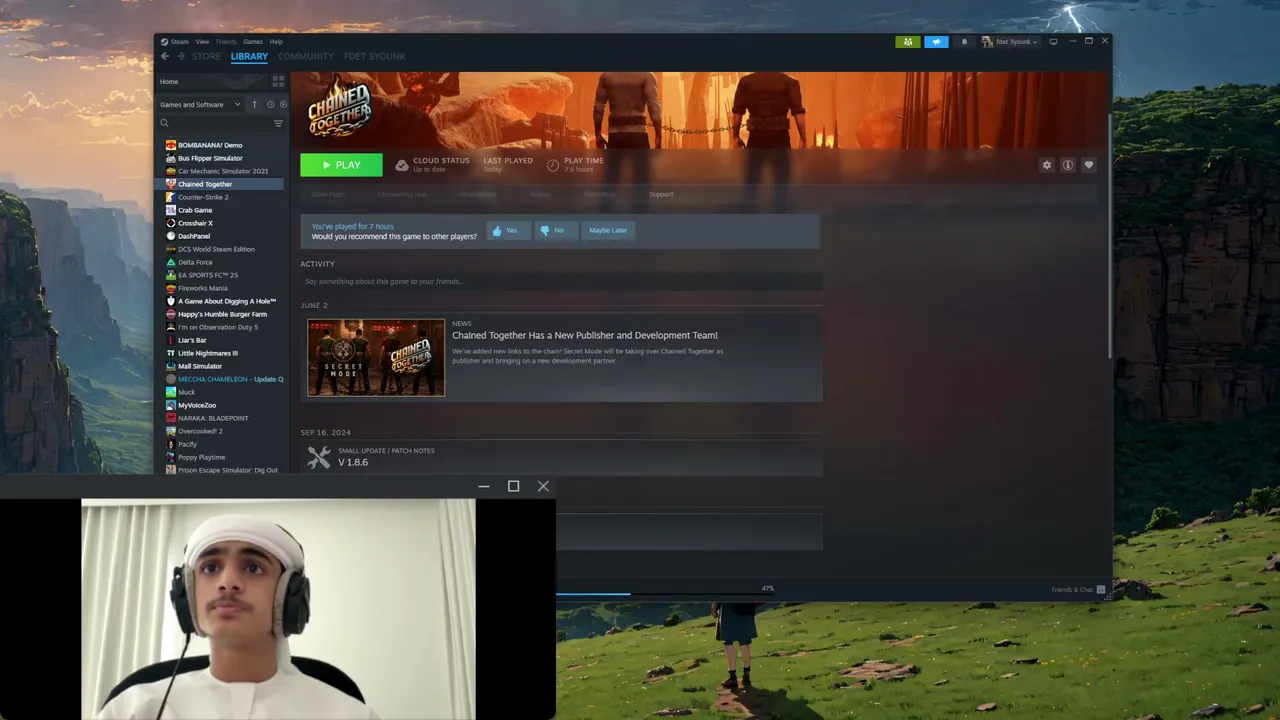
Task: Open the Friends menu
Action: coord(227,42)
